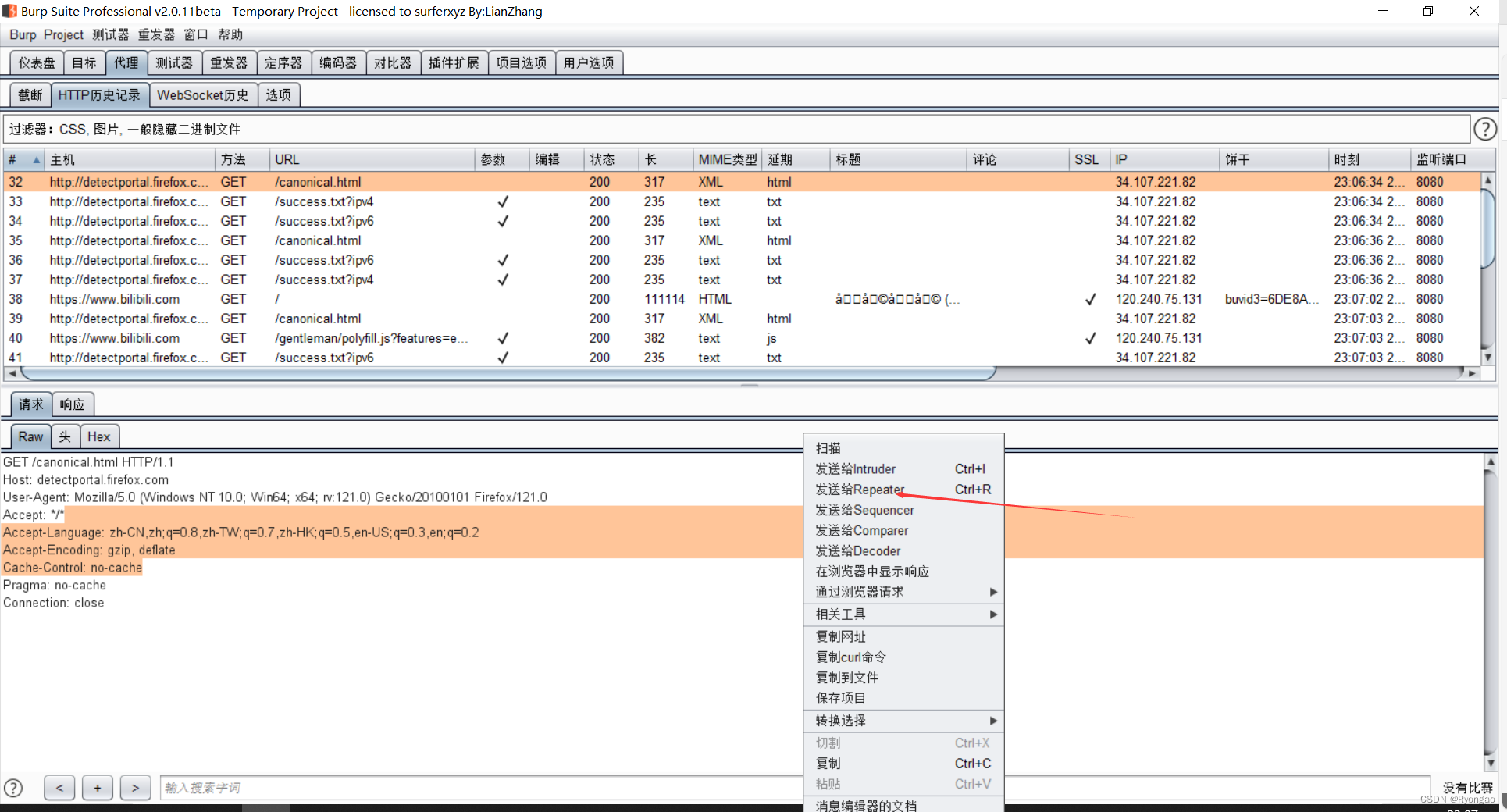The height and width of the screenshot is (812, 1507).
Task: Click the add search plus button
Action: (98, 788)
